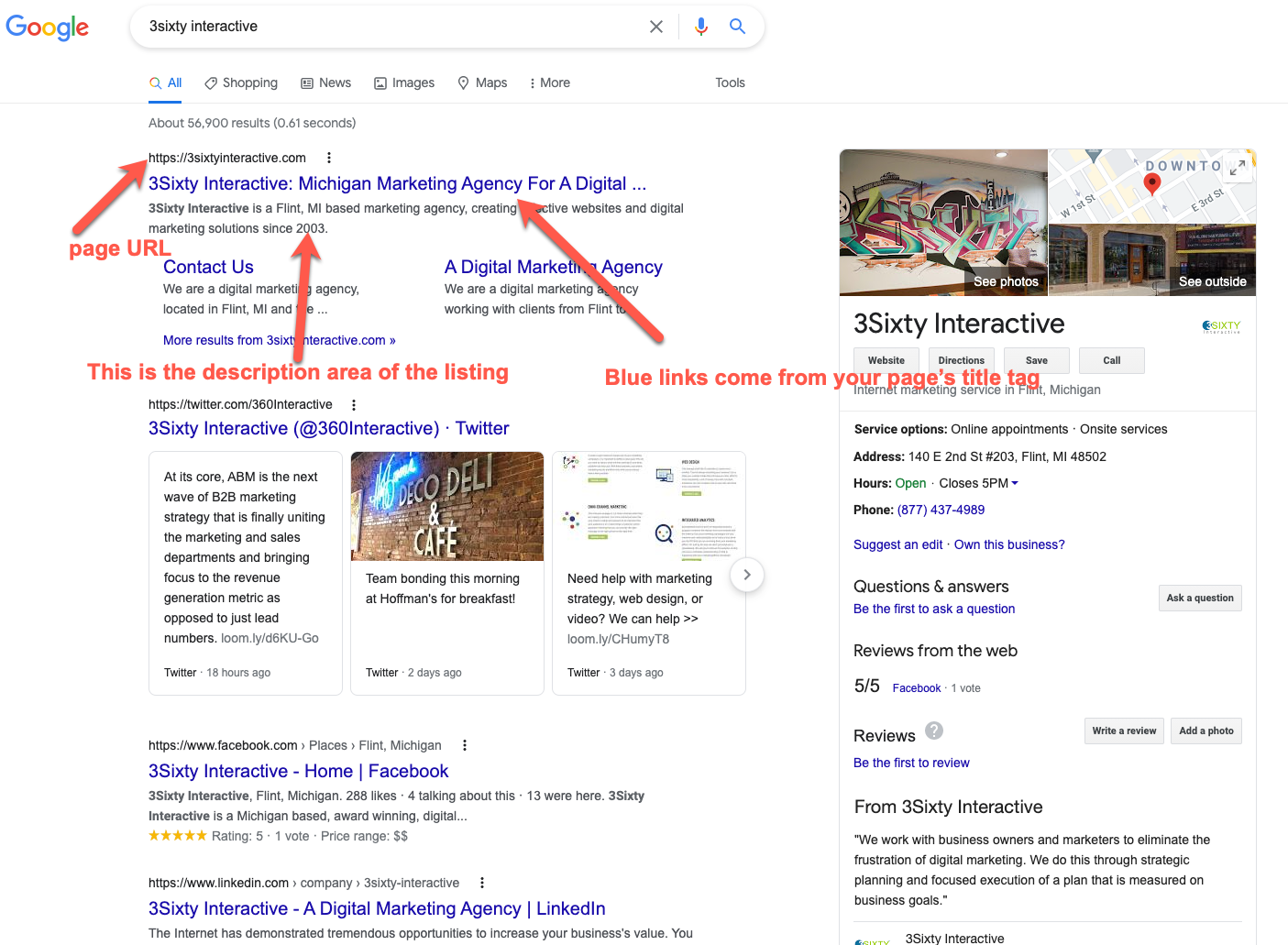Click the 3sixtyinteractive.com URL text
Viewport: 1288px width, 945px height.
[227, 158]
